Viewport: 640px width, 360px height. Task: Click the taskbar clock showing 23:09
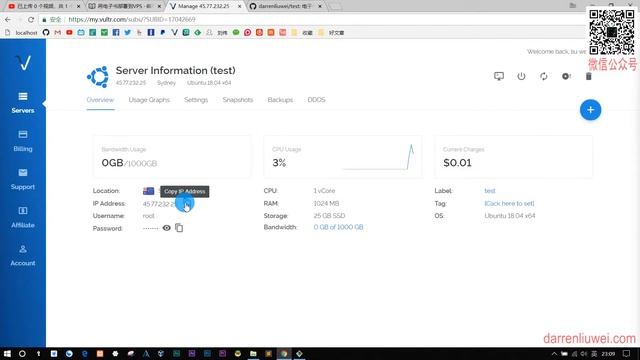click(608, 353)
